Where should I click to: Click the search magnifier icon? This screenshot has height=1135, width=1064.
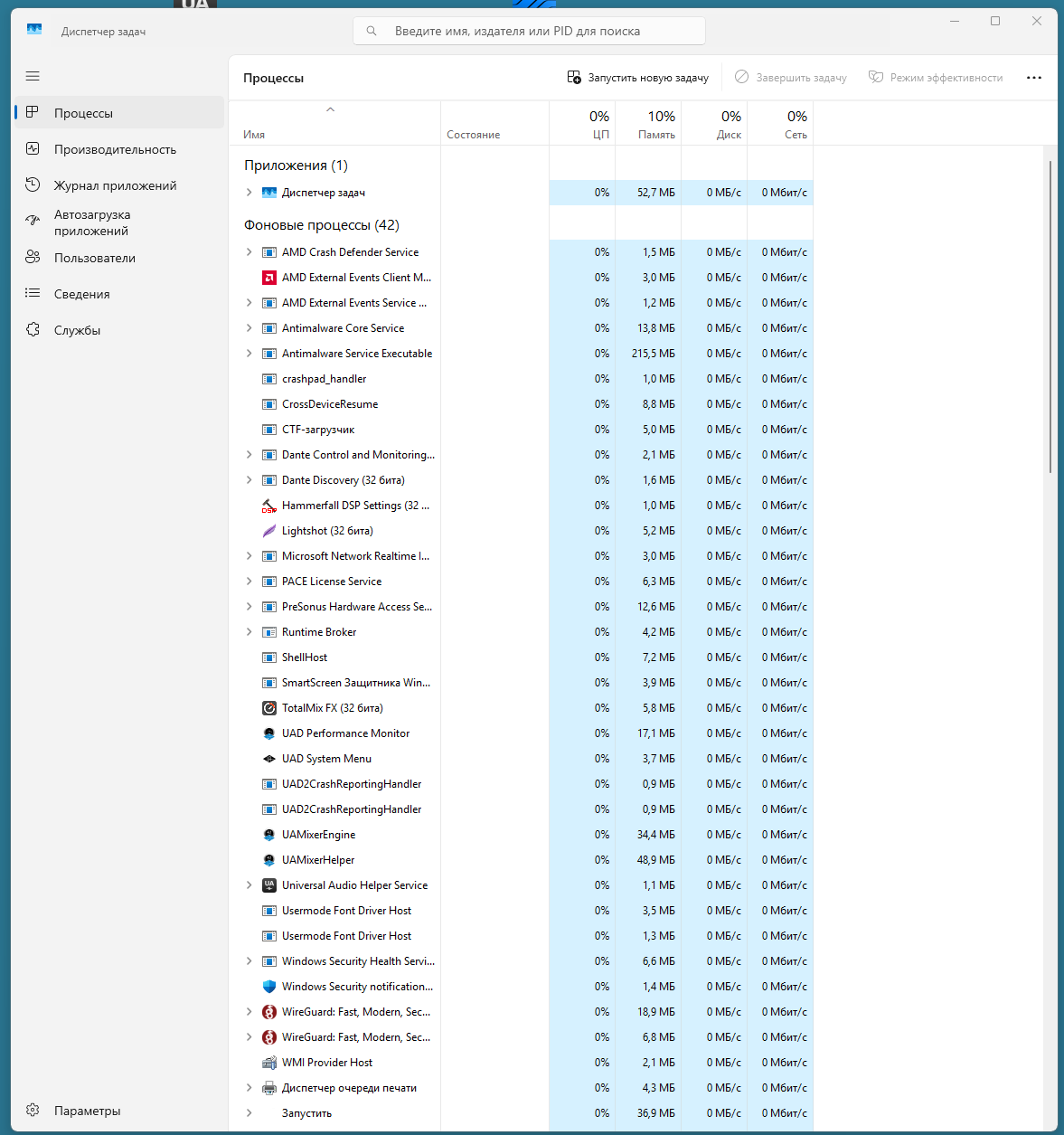click(x=372, y=31)
